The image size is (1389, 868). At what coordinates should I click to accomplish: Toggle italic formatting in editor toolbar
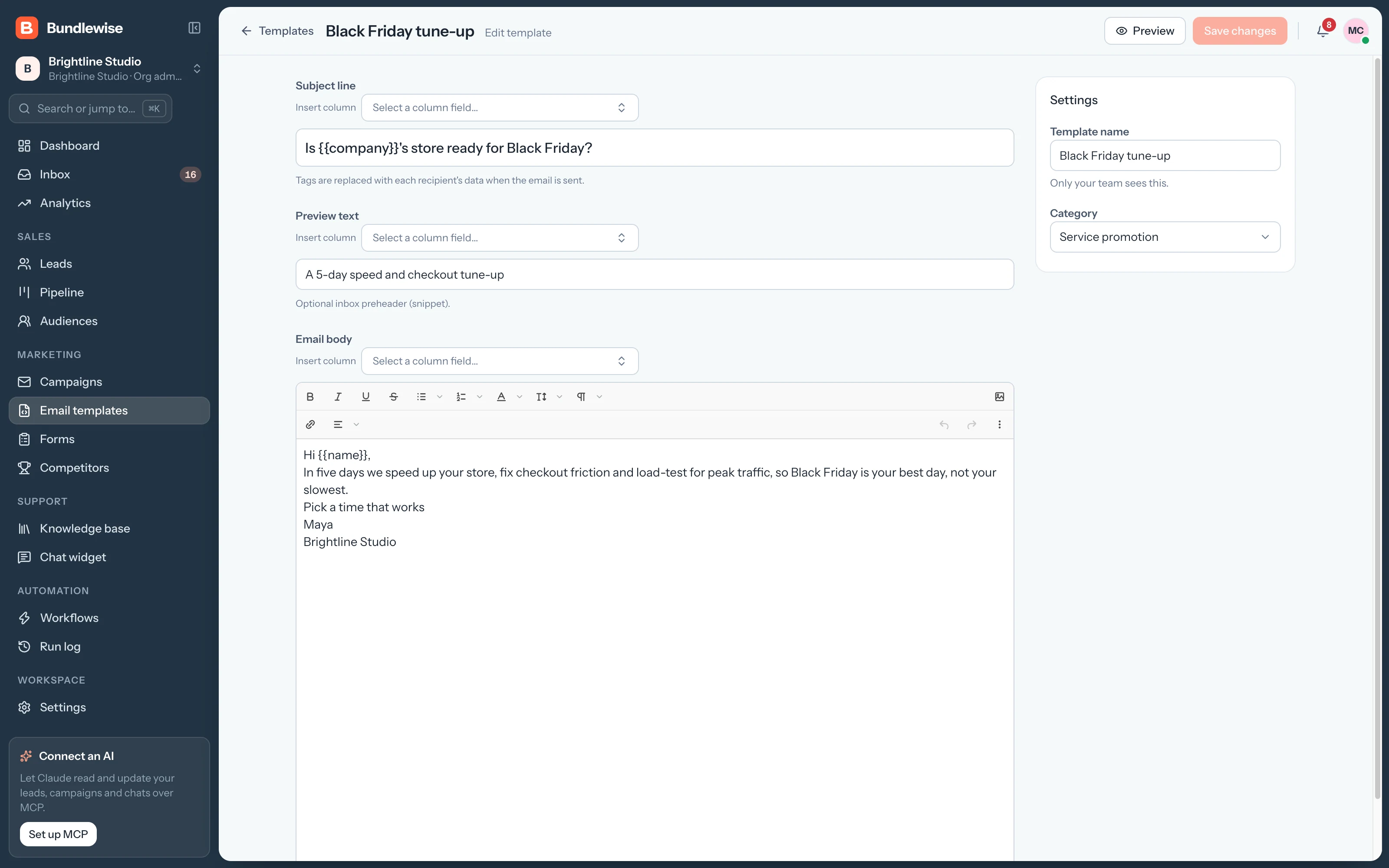(x=338, y=397)
